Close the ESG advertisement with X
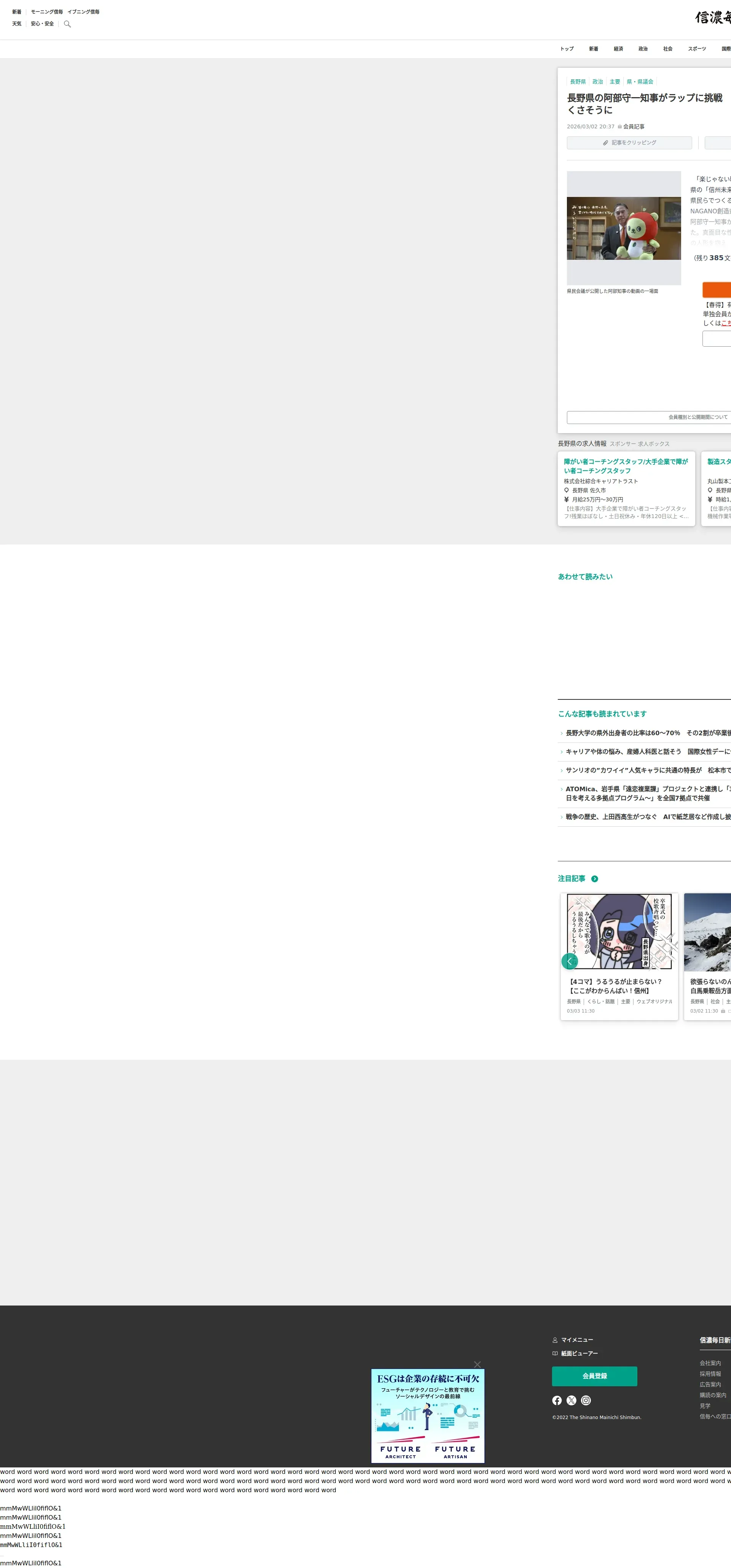The width and height of the screenshot is (731, 1568). tap(477, 1364)
